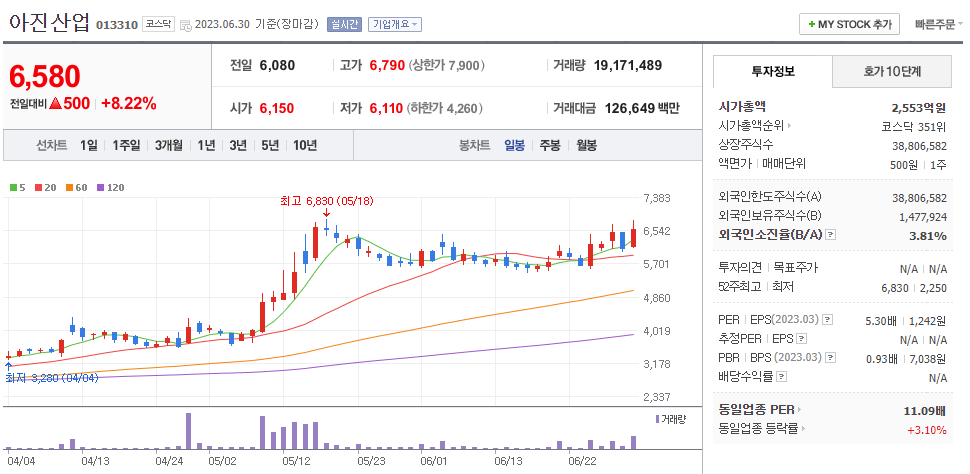
Task: Select 1주일 line chart period
Action: 126,146
